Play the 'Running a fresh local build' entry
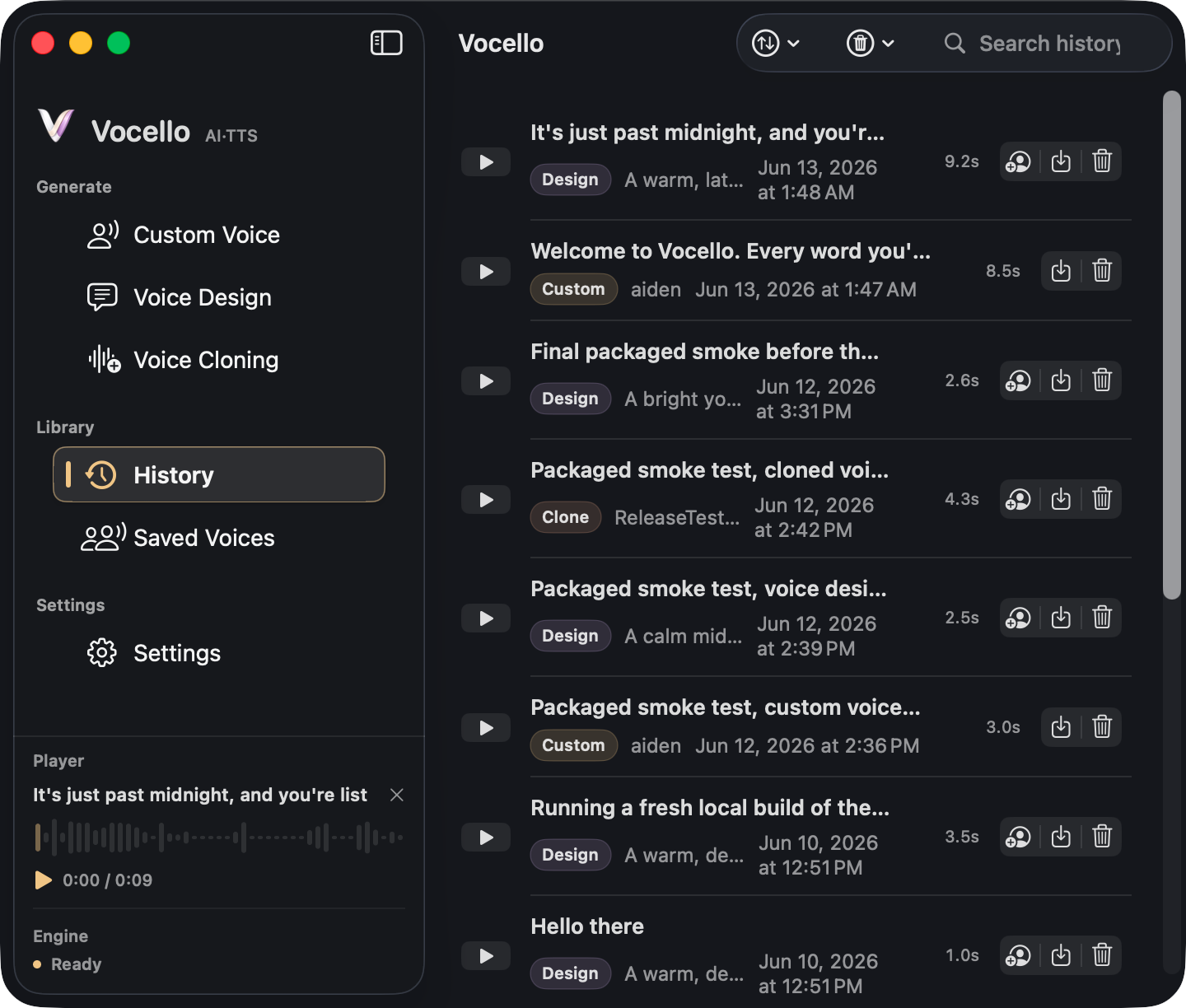 (486, 838)
